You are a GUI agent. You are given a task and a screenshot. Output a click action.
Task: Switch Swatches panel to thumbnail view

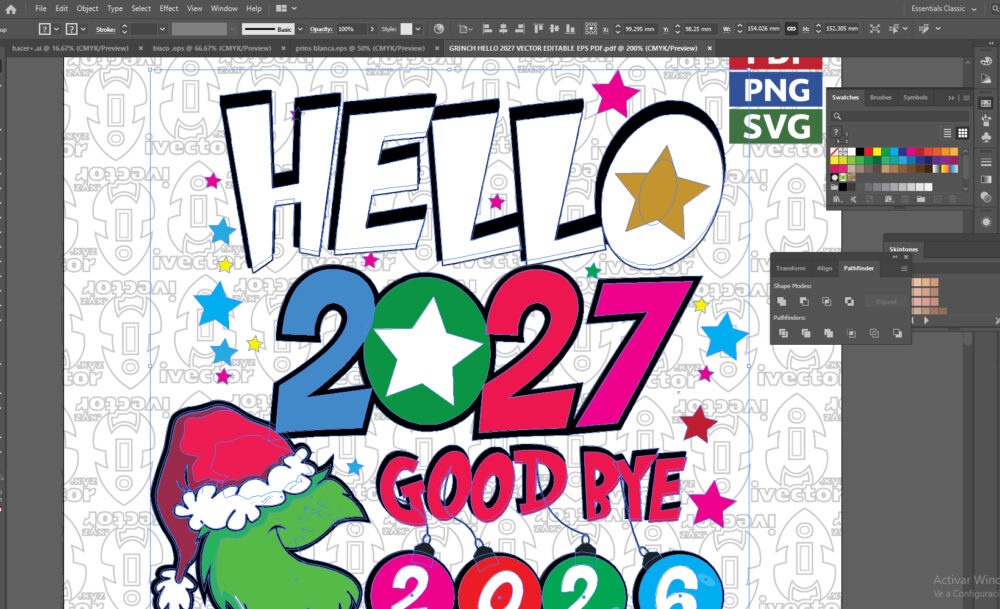coord(962,133)
